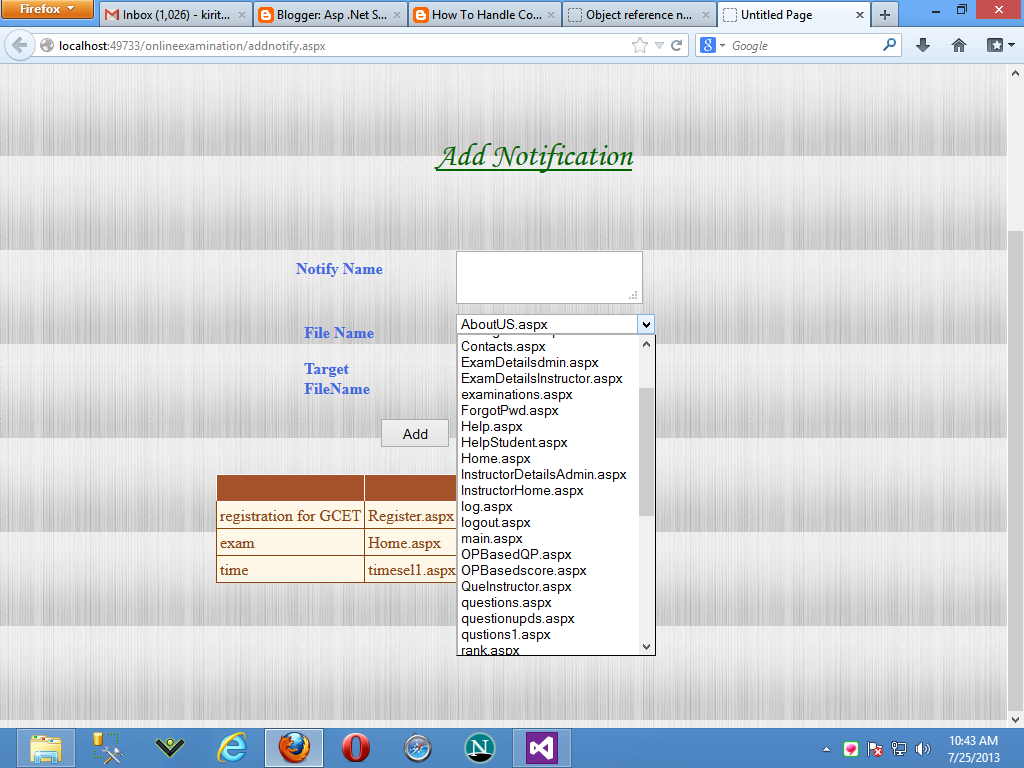This screenshot has width=1024, height=768.
Task: Launch Netscape Navigator from the taskbar
Action: 479,747
